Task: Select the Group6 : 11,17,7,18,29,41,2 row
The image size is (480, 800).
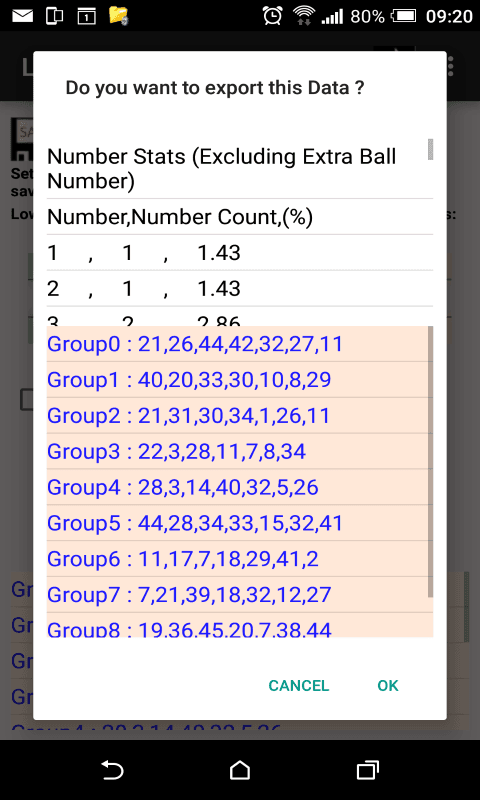Action: pyautogui.click(x=240, y=559)
